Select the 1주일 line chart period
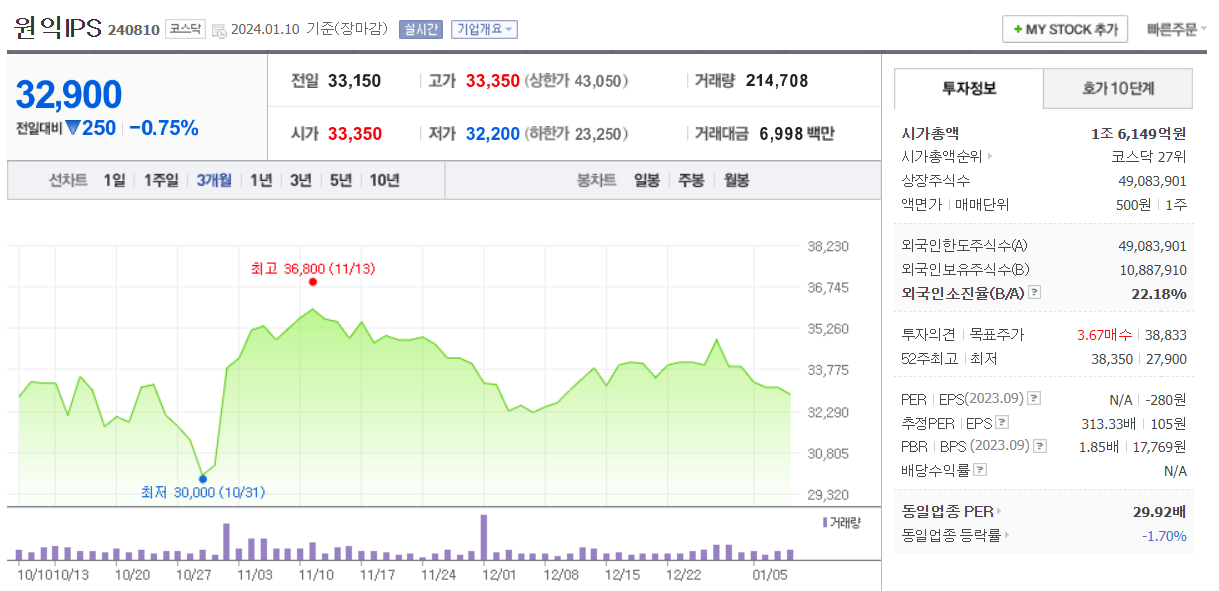 coord(161,180)
